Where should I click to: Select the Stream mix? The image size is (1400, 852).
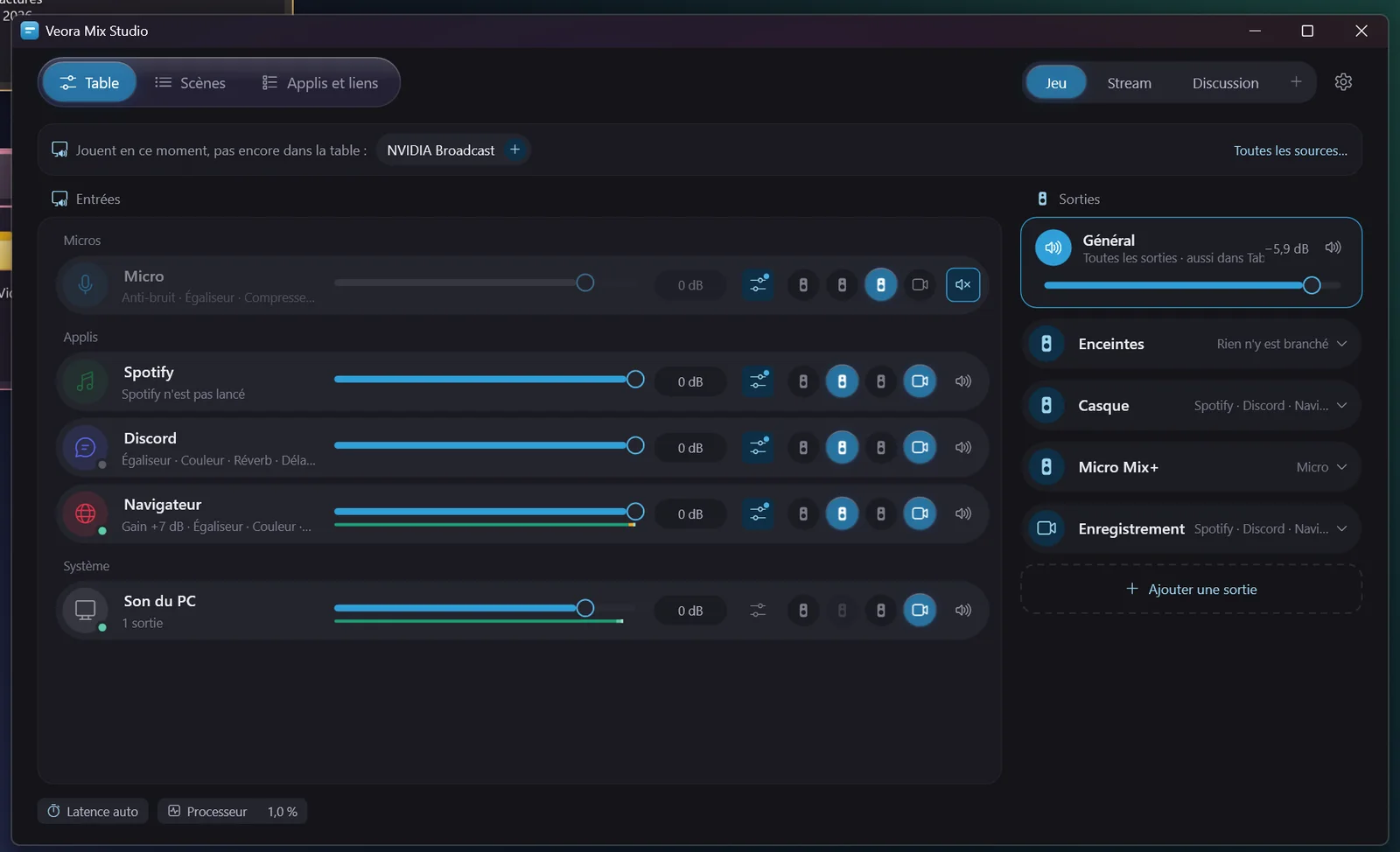1129,83
